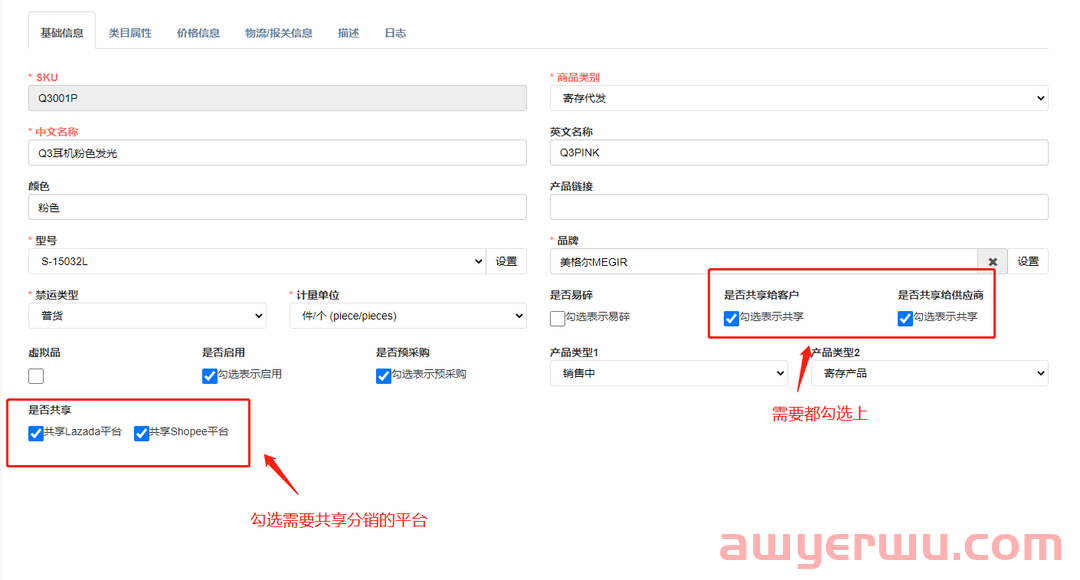Toggle the 勾选表示预采购 checkbox

coord(384,376)
